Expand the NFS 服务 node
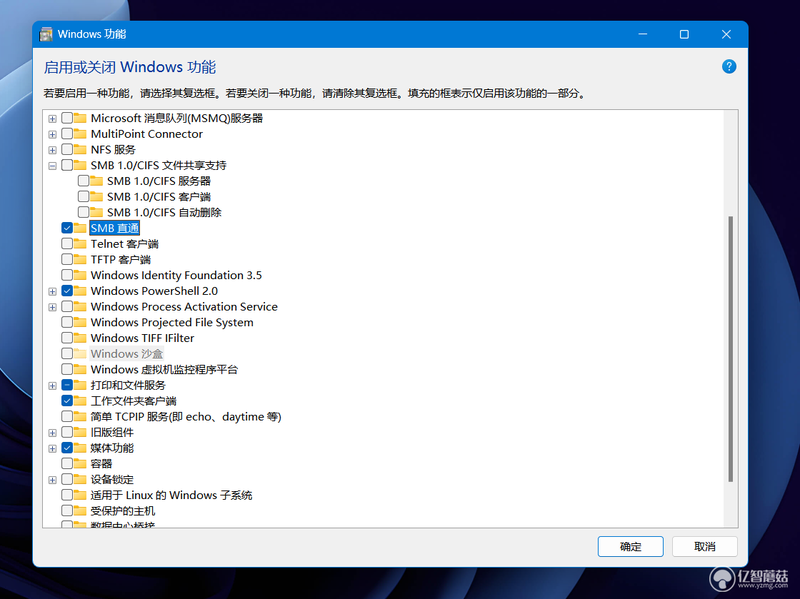This screenshot has height=599, width=800. point(52,150)
